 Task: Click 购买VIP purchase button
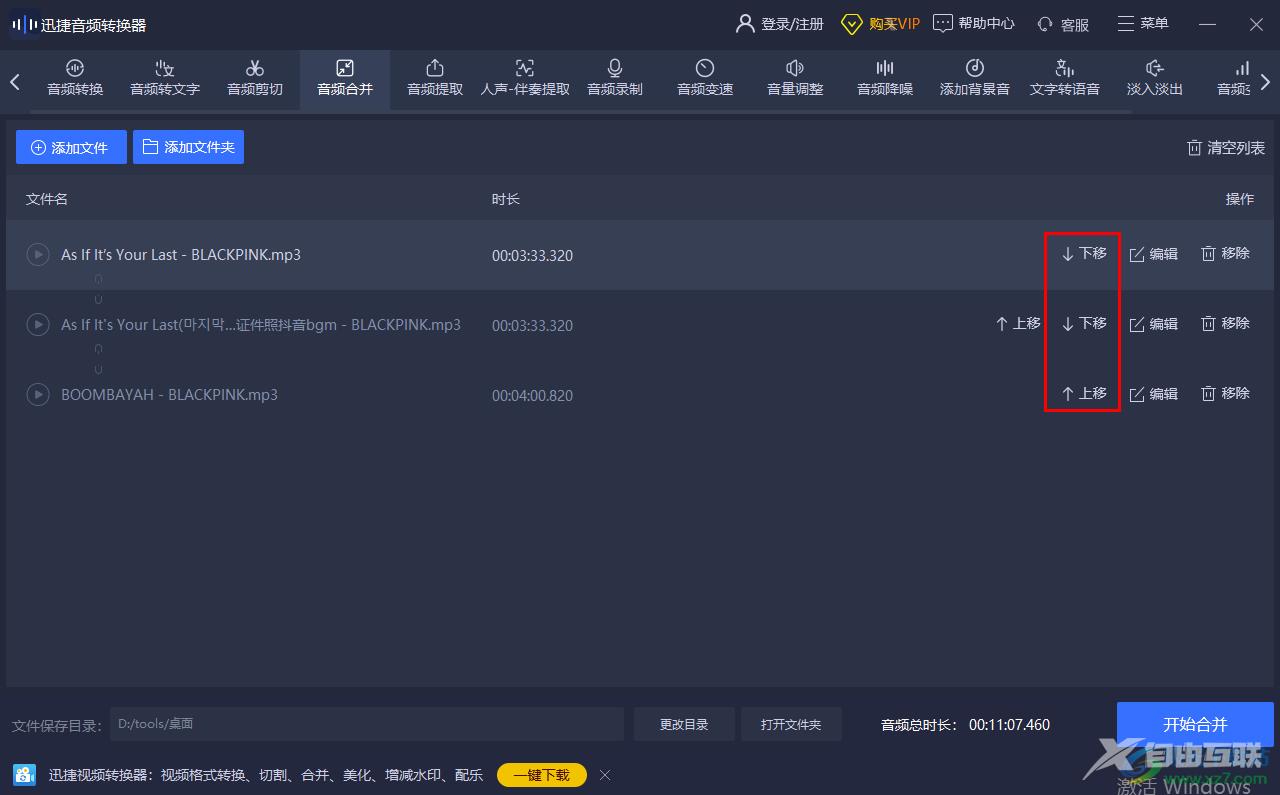click(880, 24)
